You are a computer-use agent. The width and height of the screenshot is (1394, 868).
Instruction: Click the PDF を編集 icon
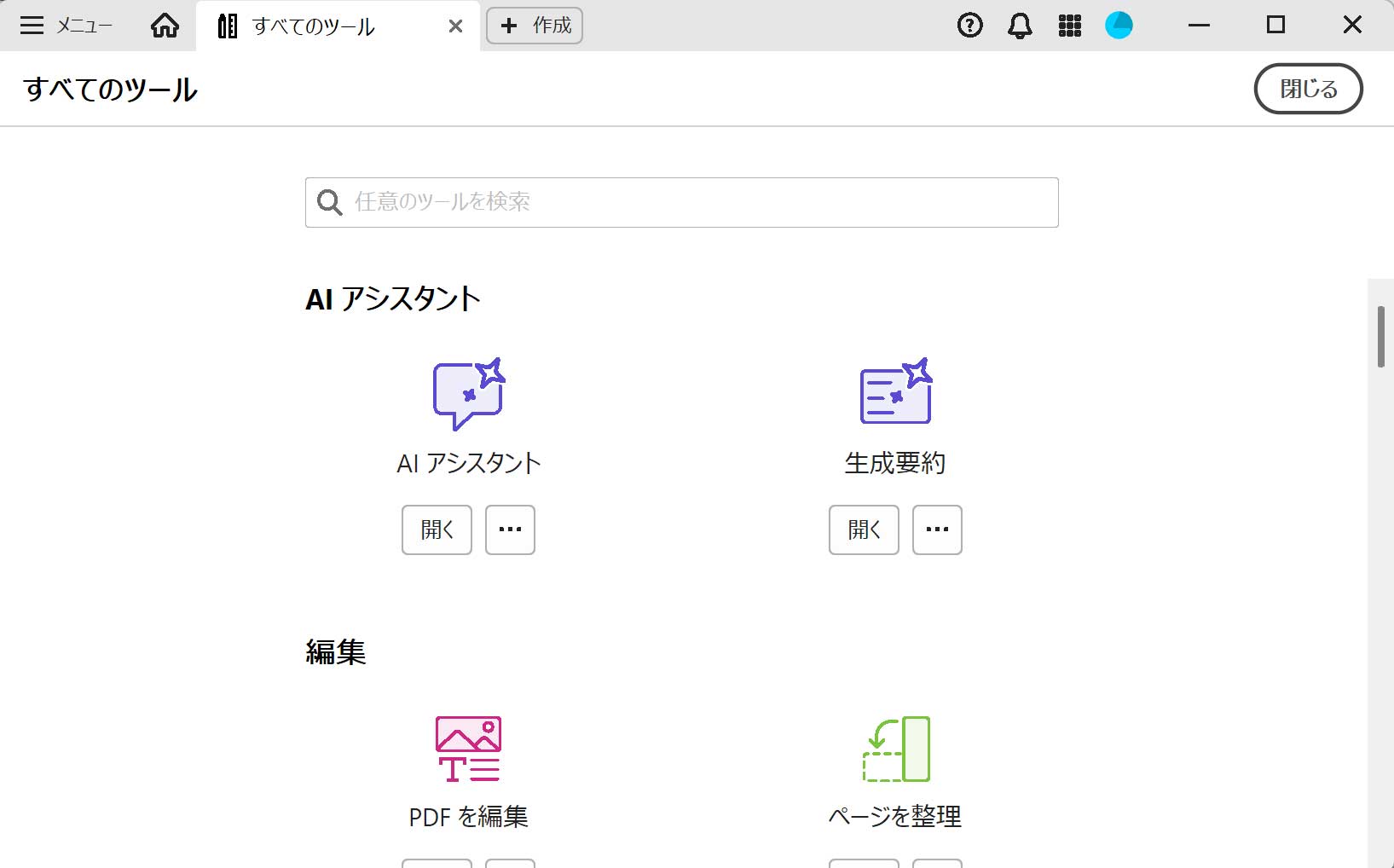point(468,749)
